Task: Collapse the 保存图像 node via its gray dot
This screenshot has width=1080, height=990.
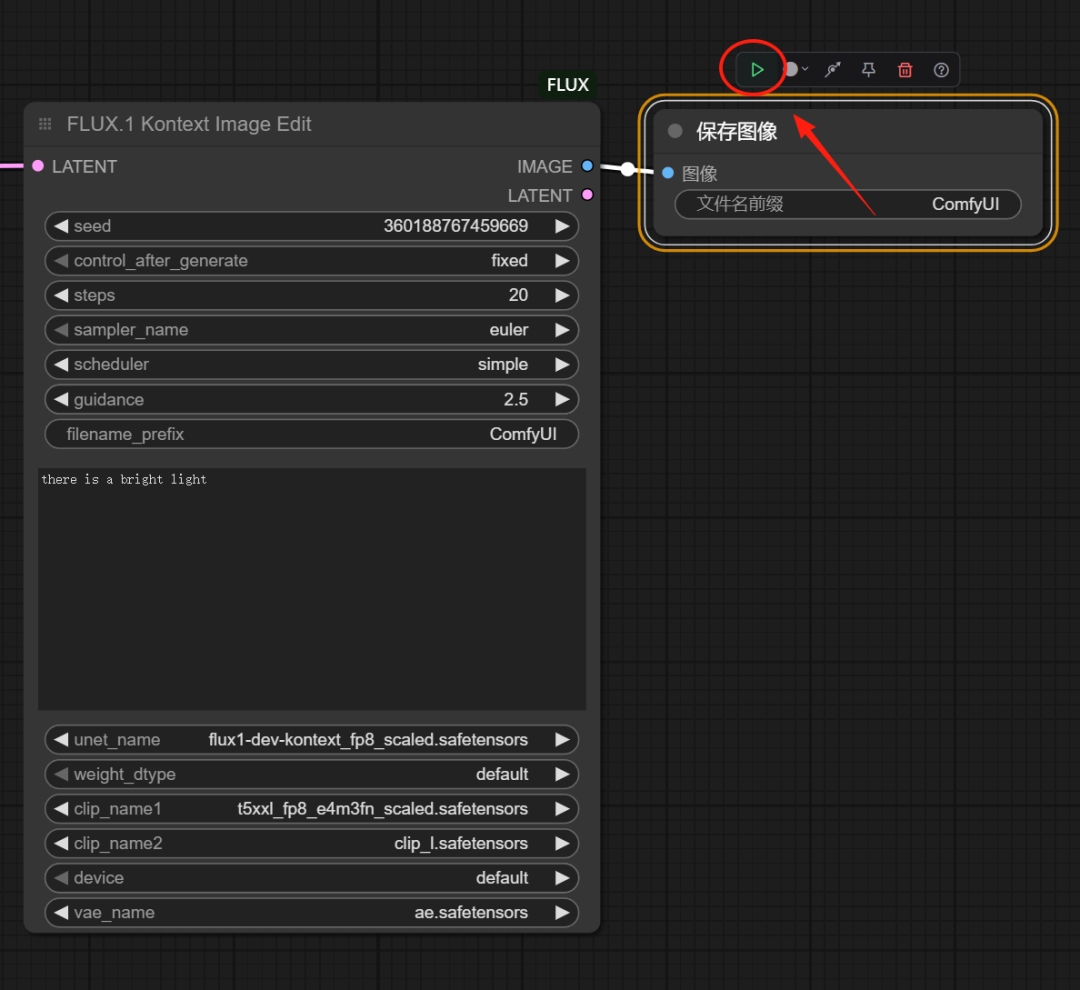Action: click(x=675, y=131)
